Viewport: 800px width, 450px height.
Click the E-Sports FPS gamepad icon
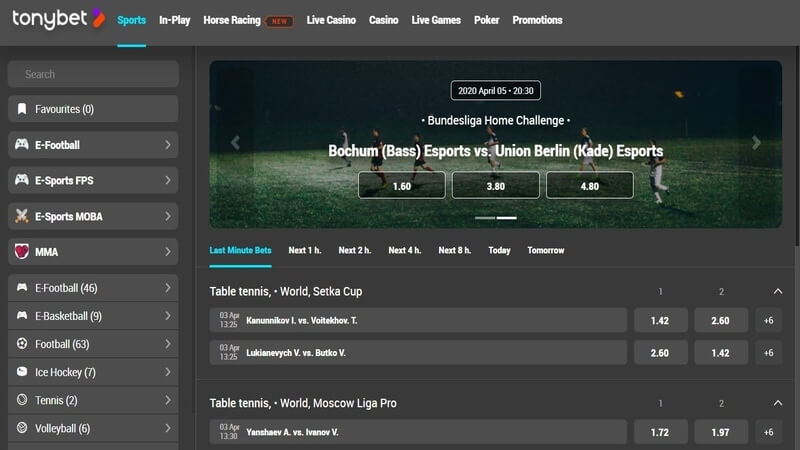pyautogui.click(x=22, y=180)
